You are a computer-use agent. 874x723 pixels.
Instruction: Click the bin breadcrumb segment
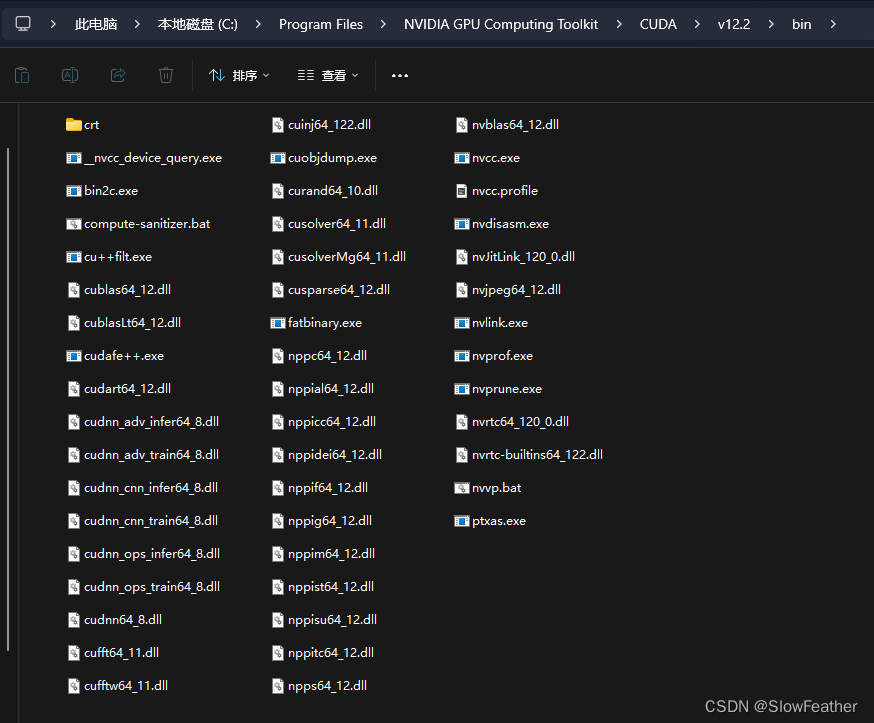[x=802, y=24]
